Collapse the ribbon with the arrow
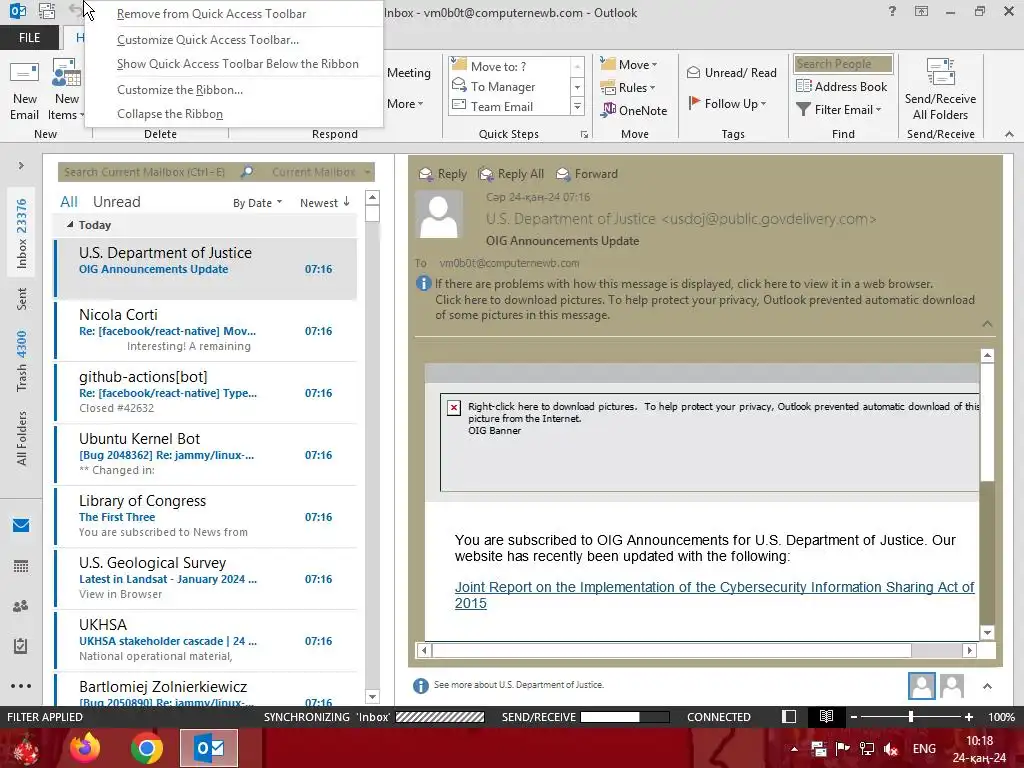 tap(1009, 134)
